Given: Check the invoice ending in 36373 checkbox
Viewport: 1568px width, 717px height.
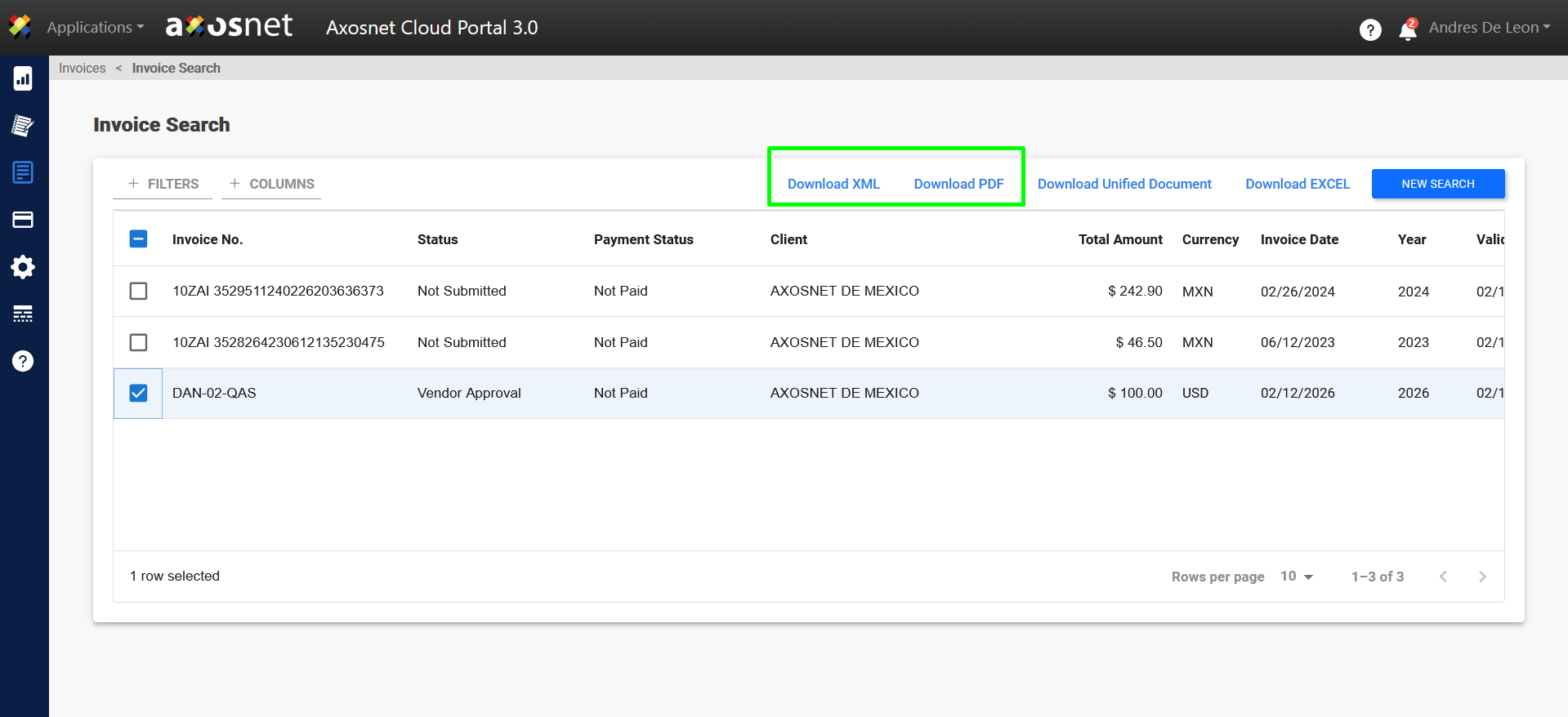Looking at the screenshot, I should pos(139,291).
